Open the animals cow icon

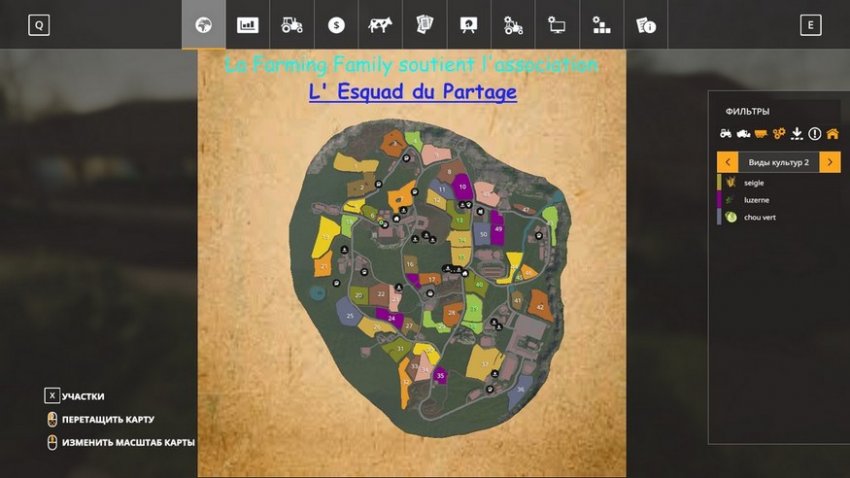380,25
